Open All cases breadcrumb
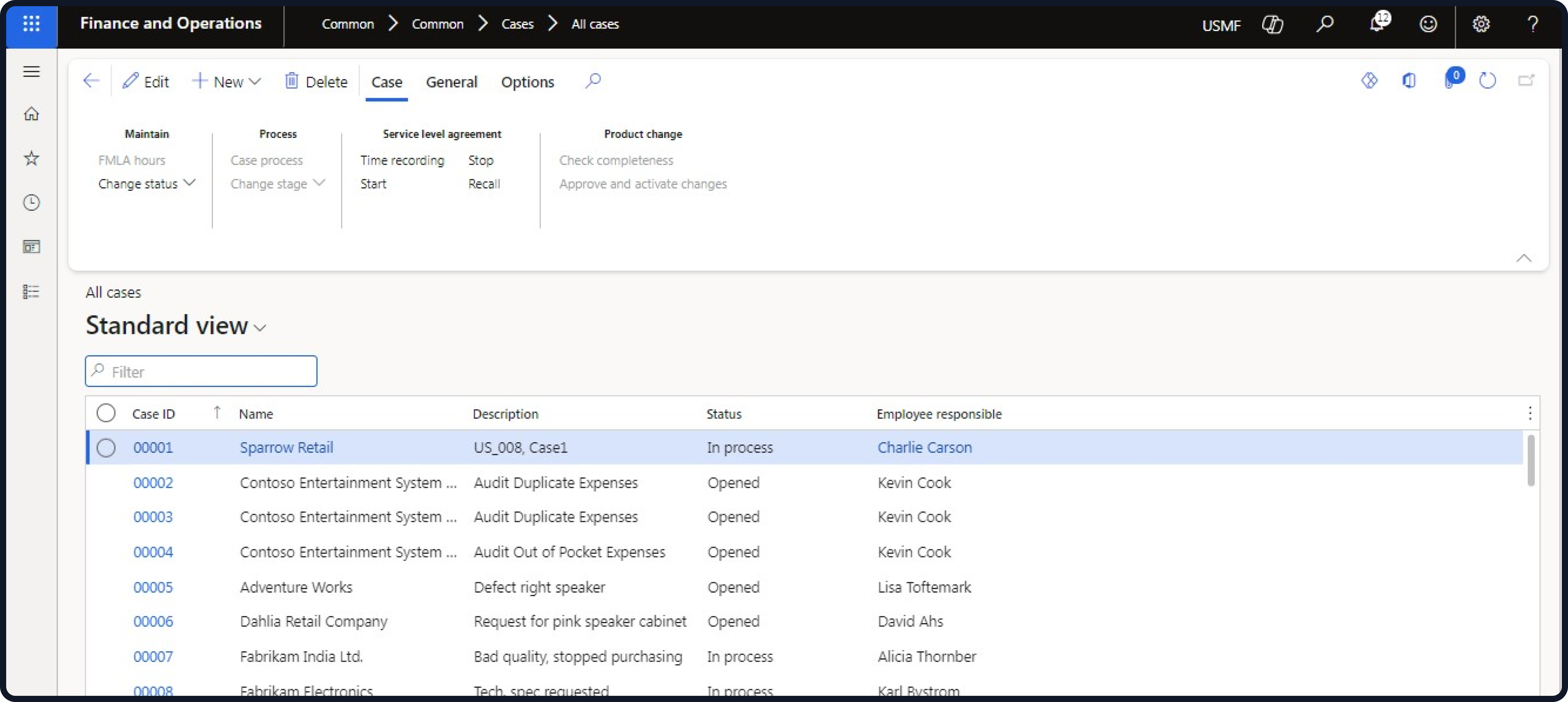 click(595, 24)
